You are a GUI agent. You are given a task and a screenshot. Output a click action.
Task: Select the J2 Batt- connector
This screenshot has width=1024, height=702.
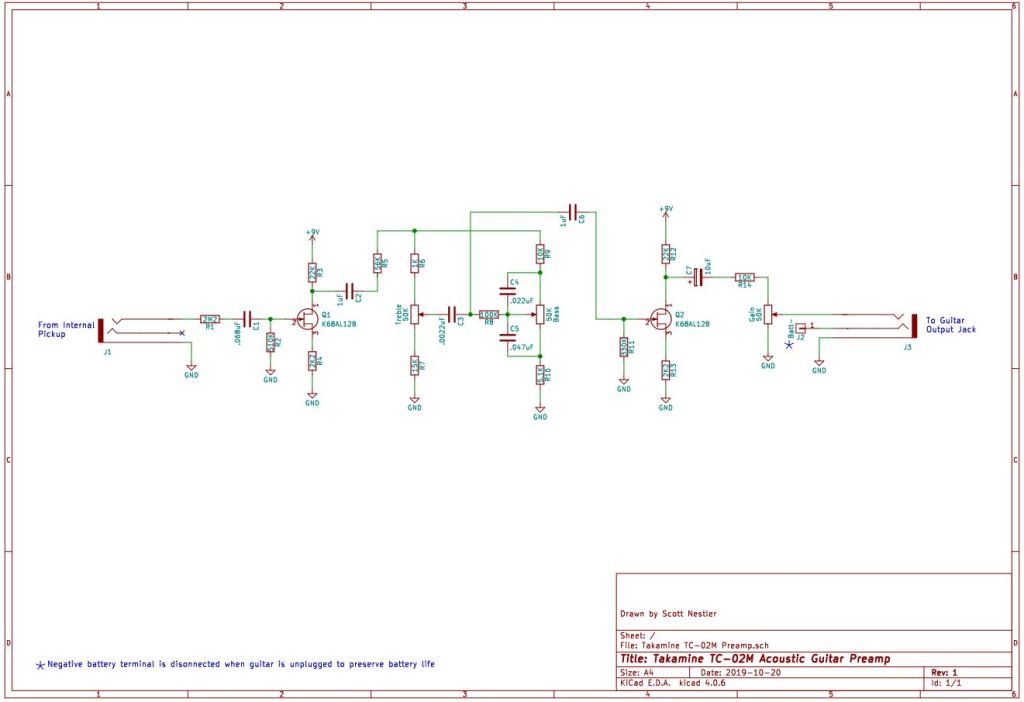coord(801,327)
